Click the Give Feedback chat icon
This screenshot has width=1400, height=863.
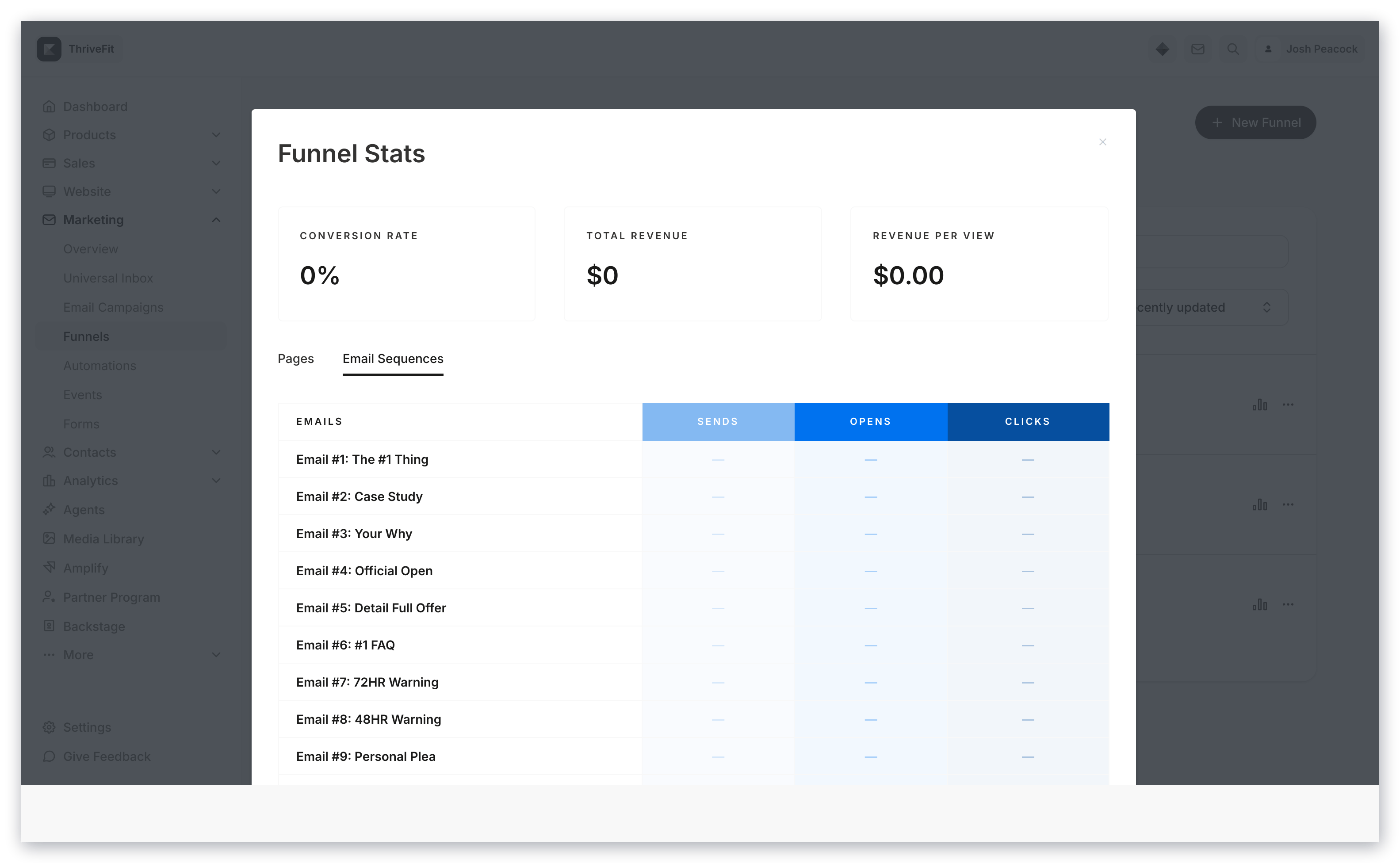coord(49,756)
